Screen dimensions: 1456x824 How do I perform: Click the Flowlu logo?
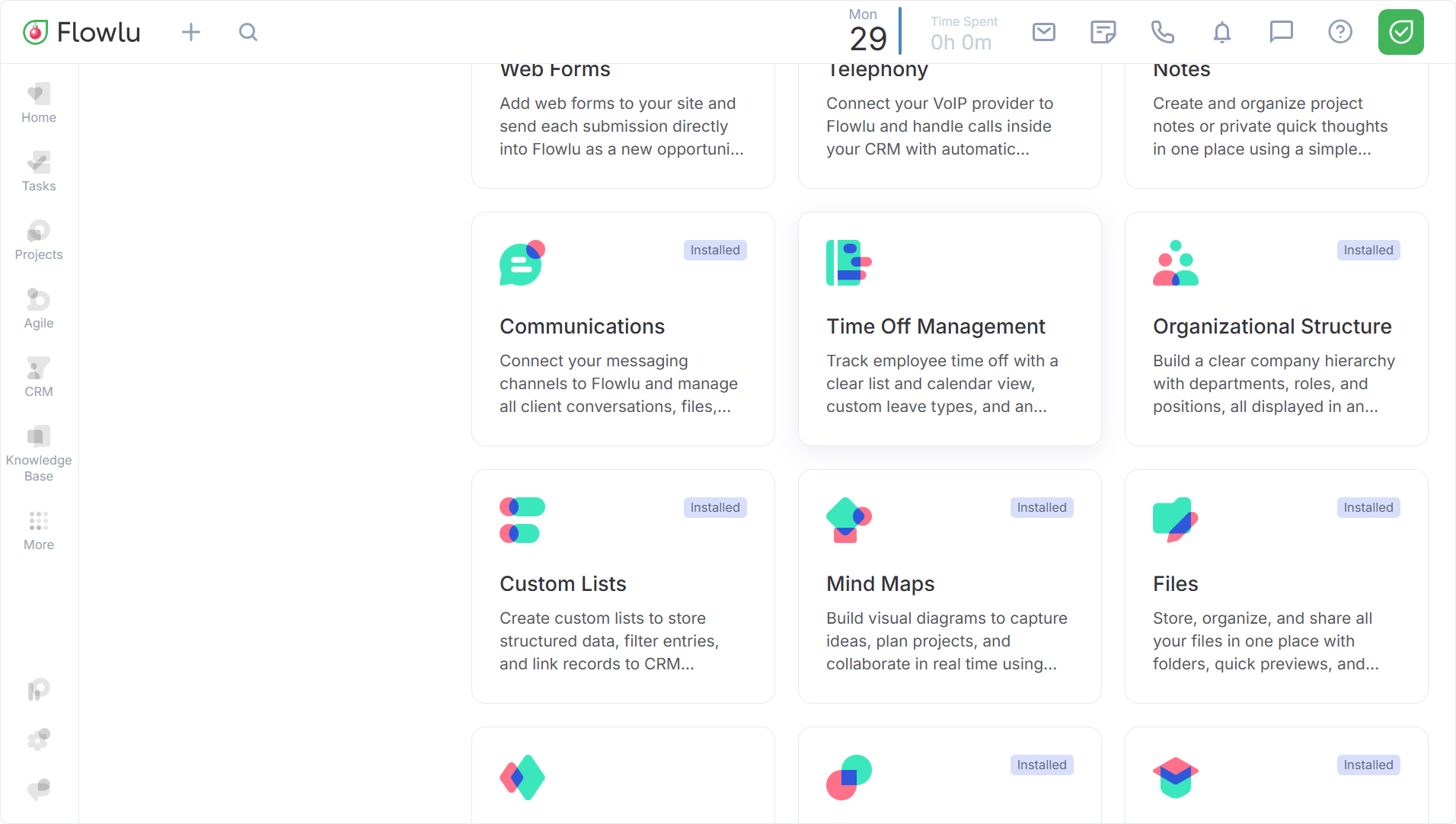82,32
